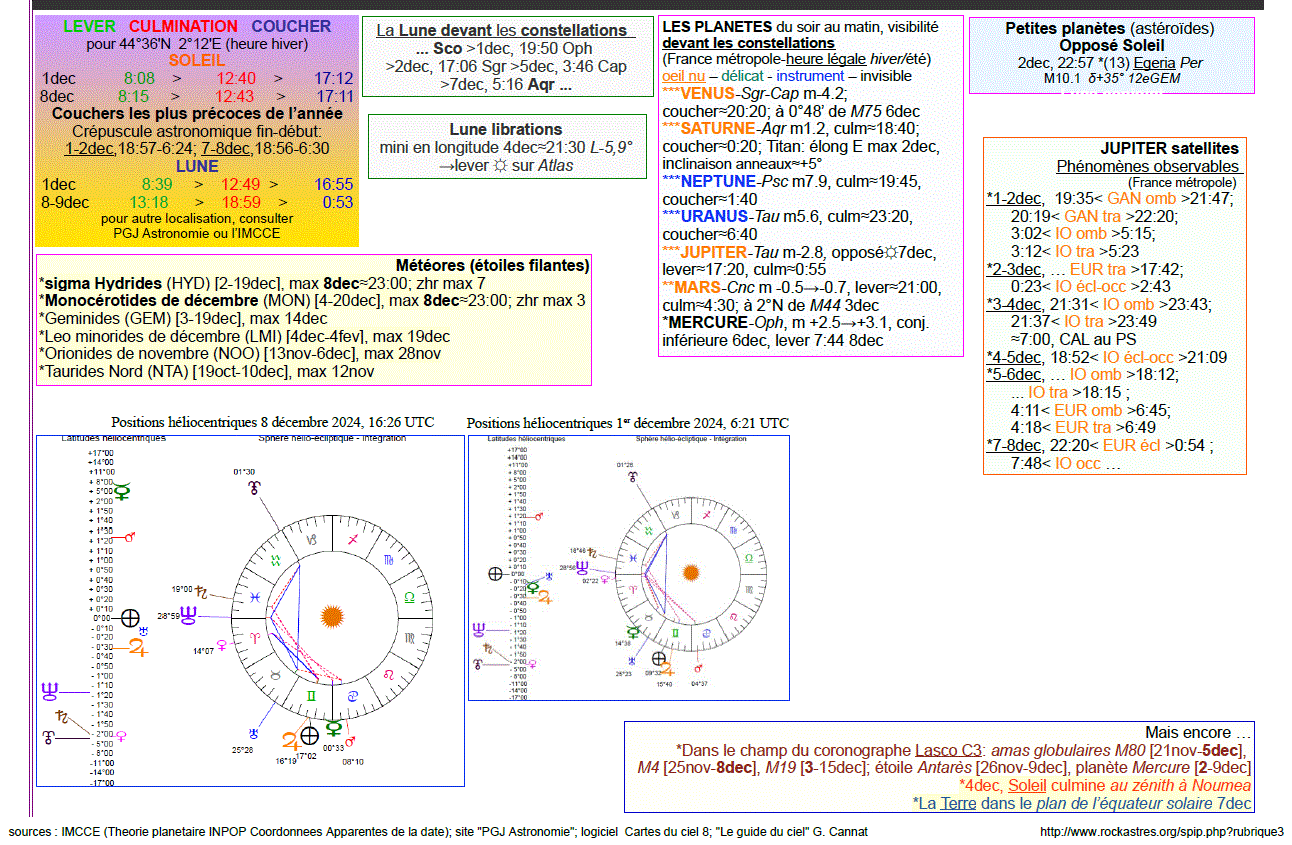Click the orange SOLEIL section heading
Image resolution: width=1292 pixels, height=845 pixels.
tap(197, 61)
